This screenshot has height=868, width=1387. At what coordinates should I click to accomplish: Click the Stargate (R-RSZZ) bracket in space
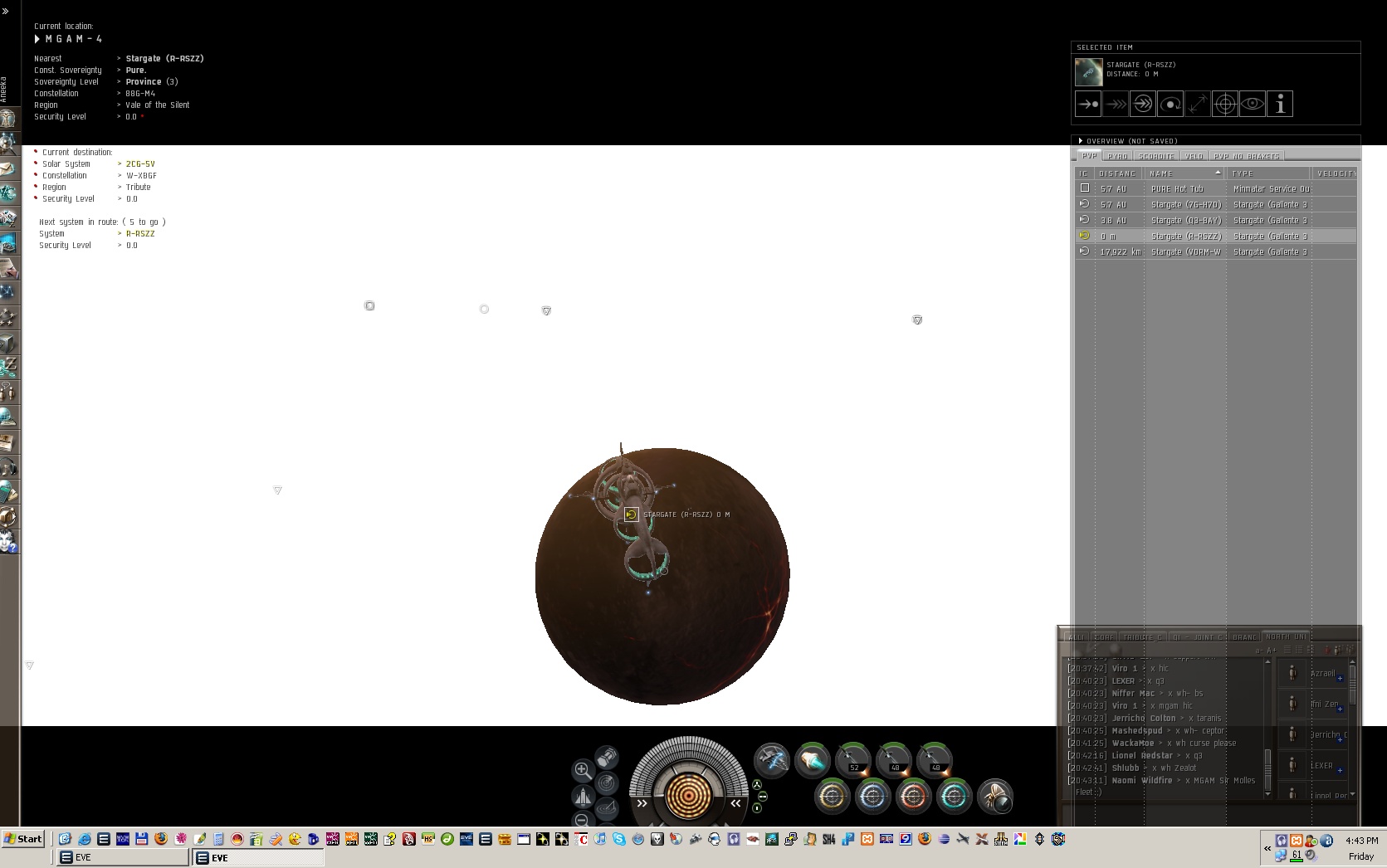pyautogui.click(x=631, y=514)
